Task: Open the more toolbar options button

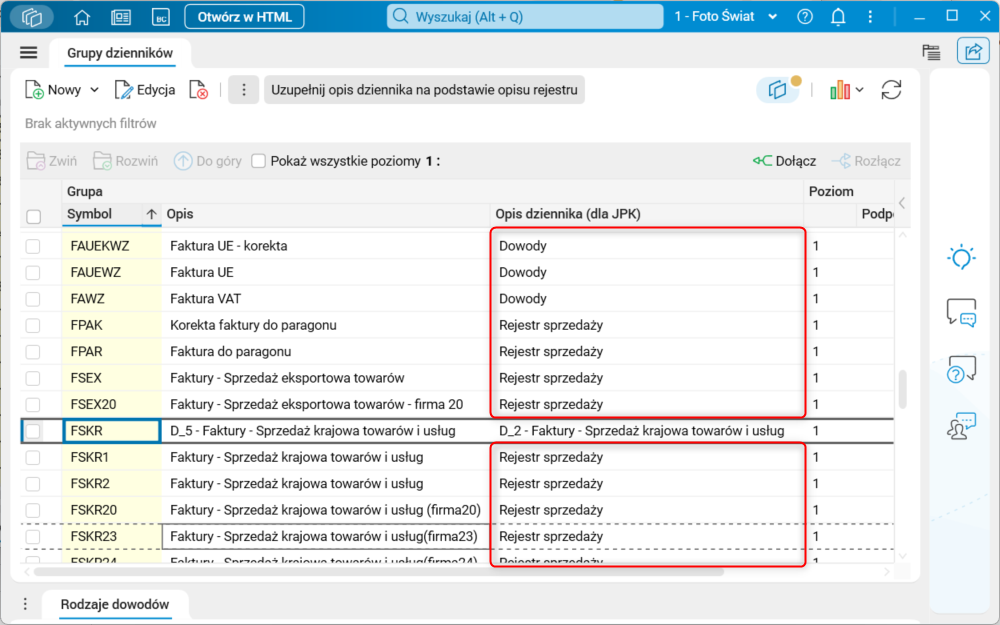Action: tap(244, 90)
